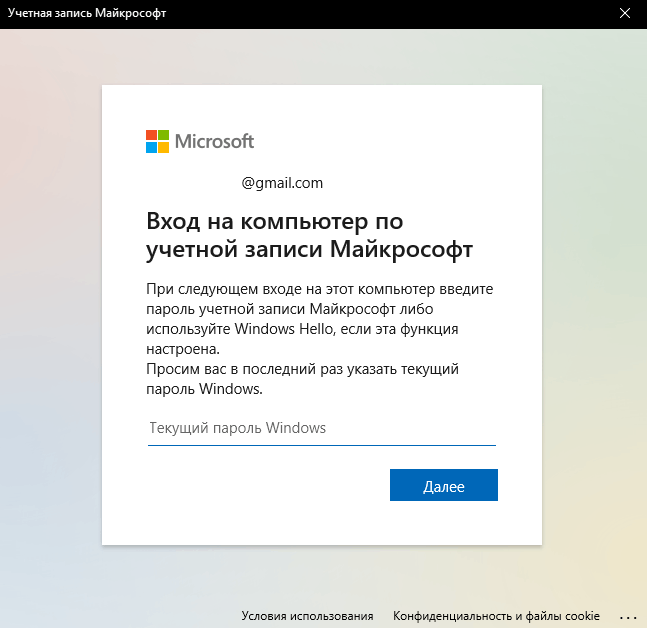Click the red square of Microsoft logo
Screen dimensions: 647x628
[151, 135]
